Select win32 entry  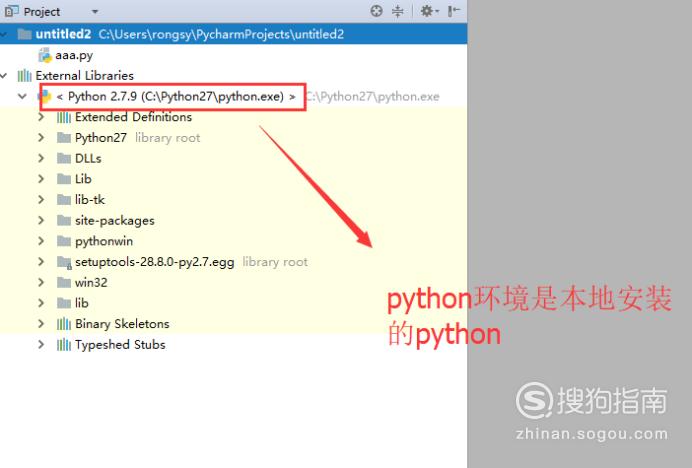click(91, 282)
